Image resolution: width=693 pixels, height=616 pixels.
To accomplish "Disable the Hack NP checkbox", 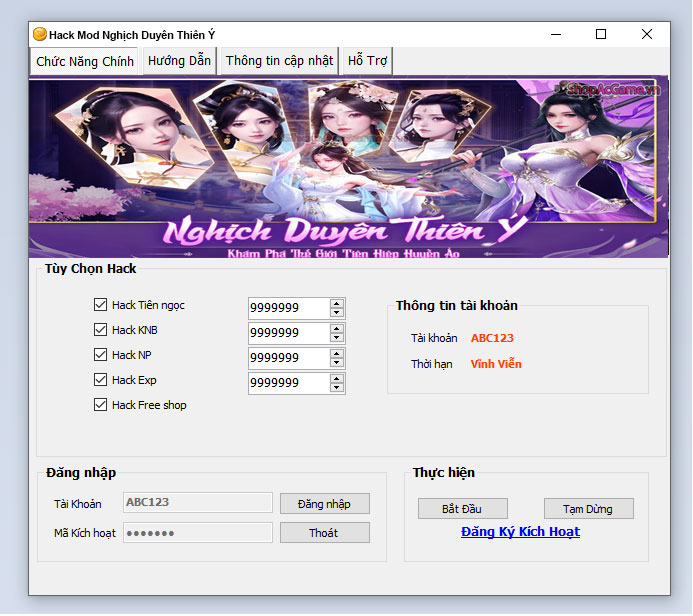I will 100,355.
